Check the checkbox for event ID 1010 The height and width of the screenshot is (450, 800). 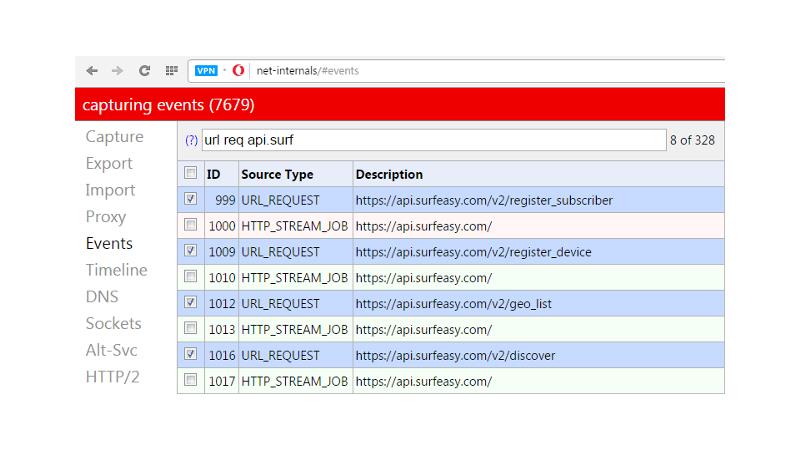(190, 277)
